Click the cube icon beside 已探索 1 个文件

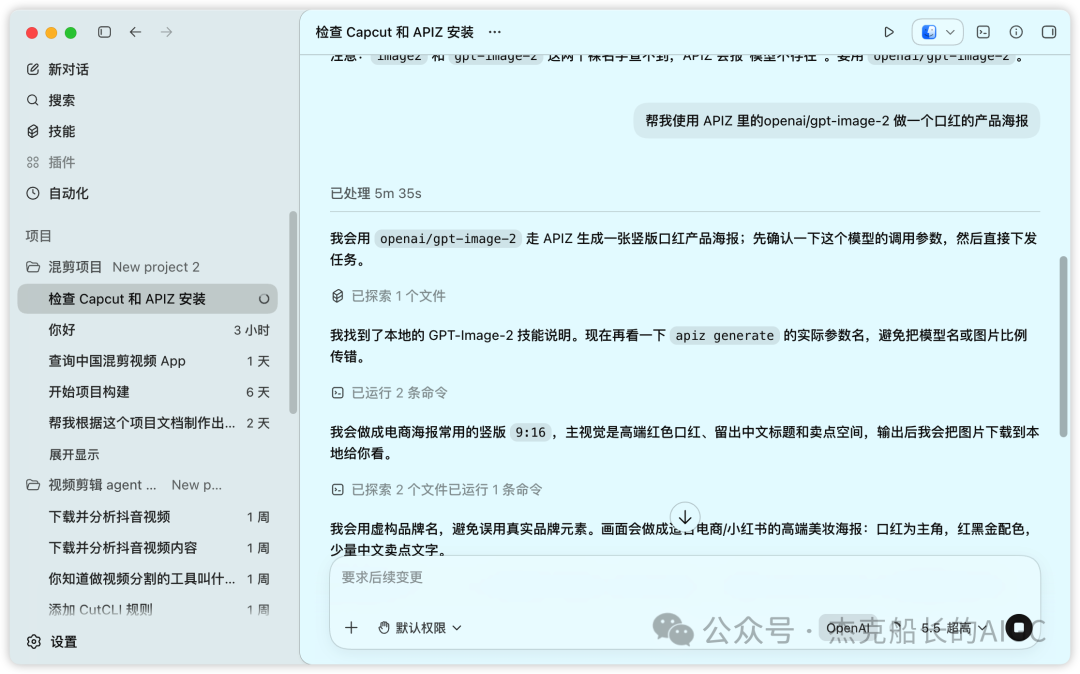[338, 296]
